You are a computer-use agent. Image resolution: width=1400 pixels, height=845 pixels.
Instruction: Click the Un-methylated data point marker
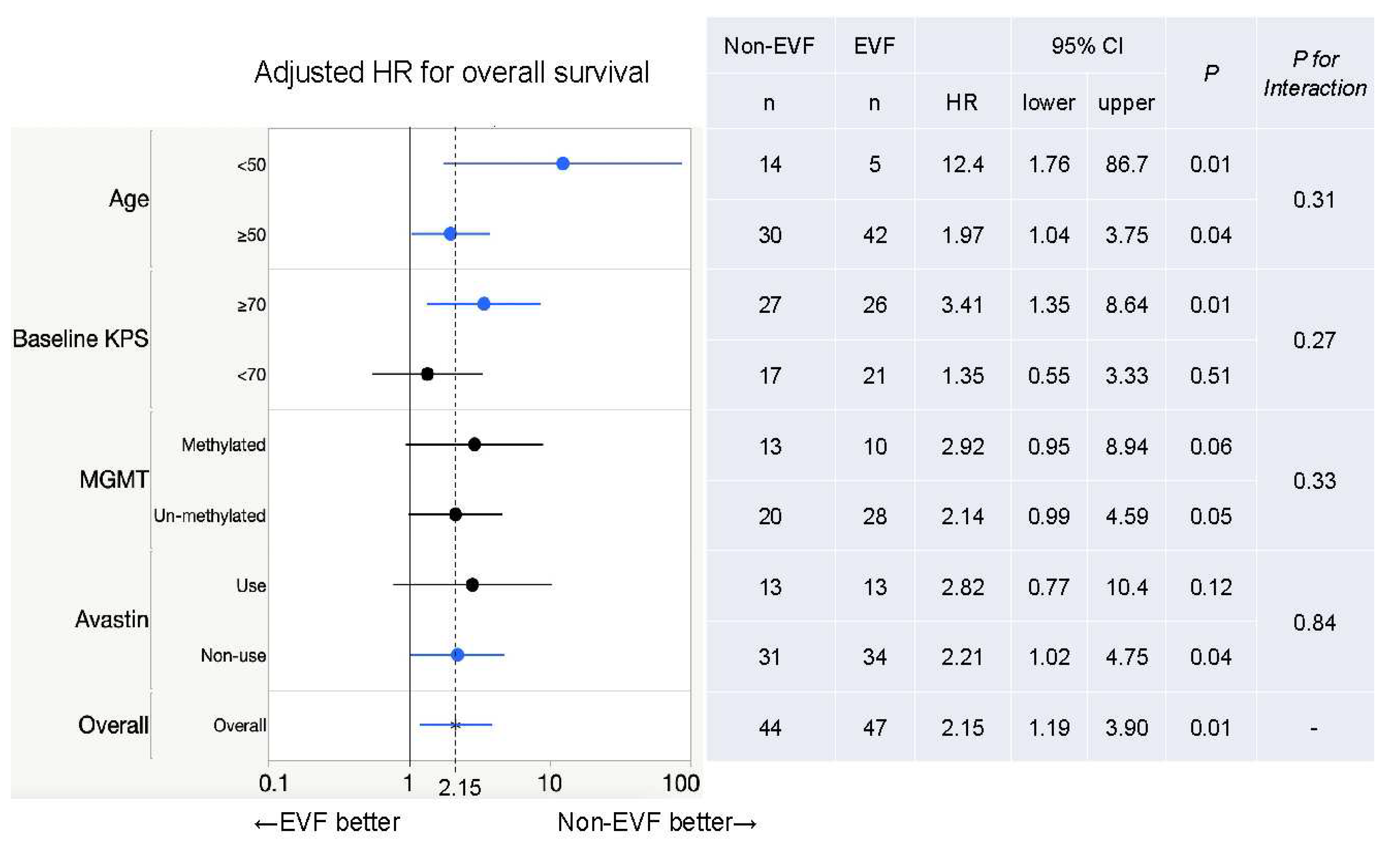455,514
